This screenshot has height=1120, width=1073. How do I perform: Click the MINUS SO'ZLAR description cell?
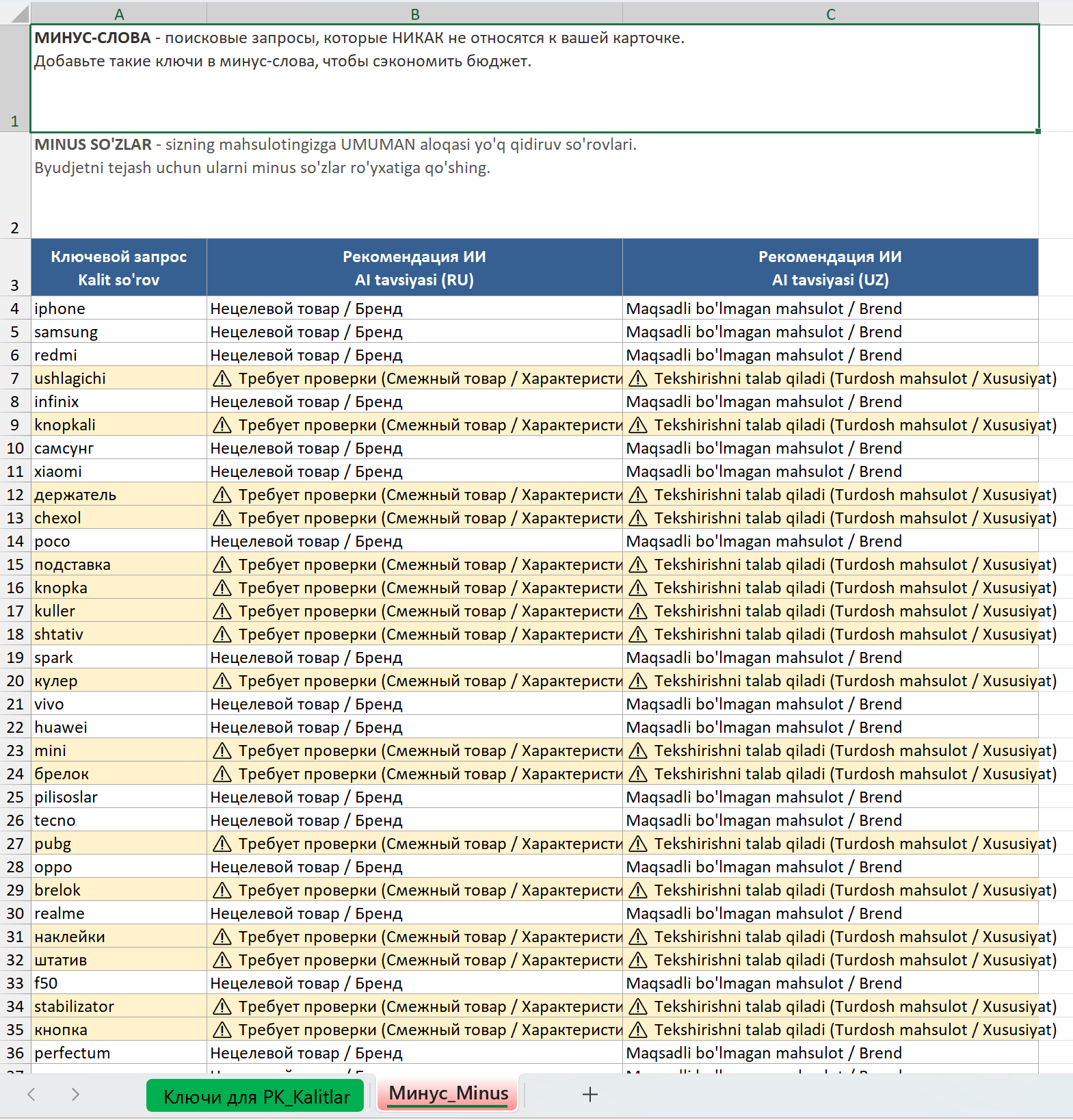pyautogui.click(x=535, y=185)
